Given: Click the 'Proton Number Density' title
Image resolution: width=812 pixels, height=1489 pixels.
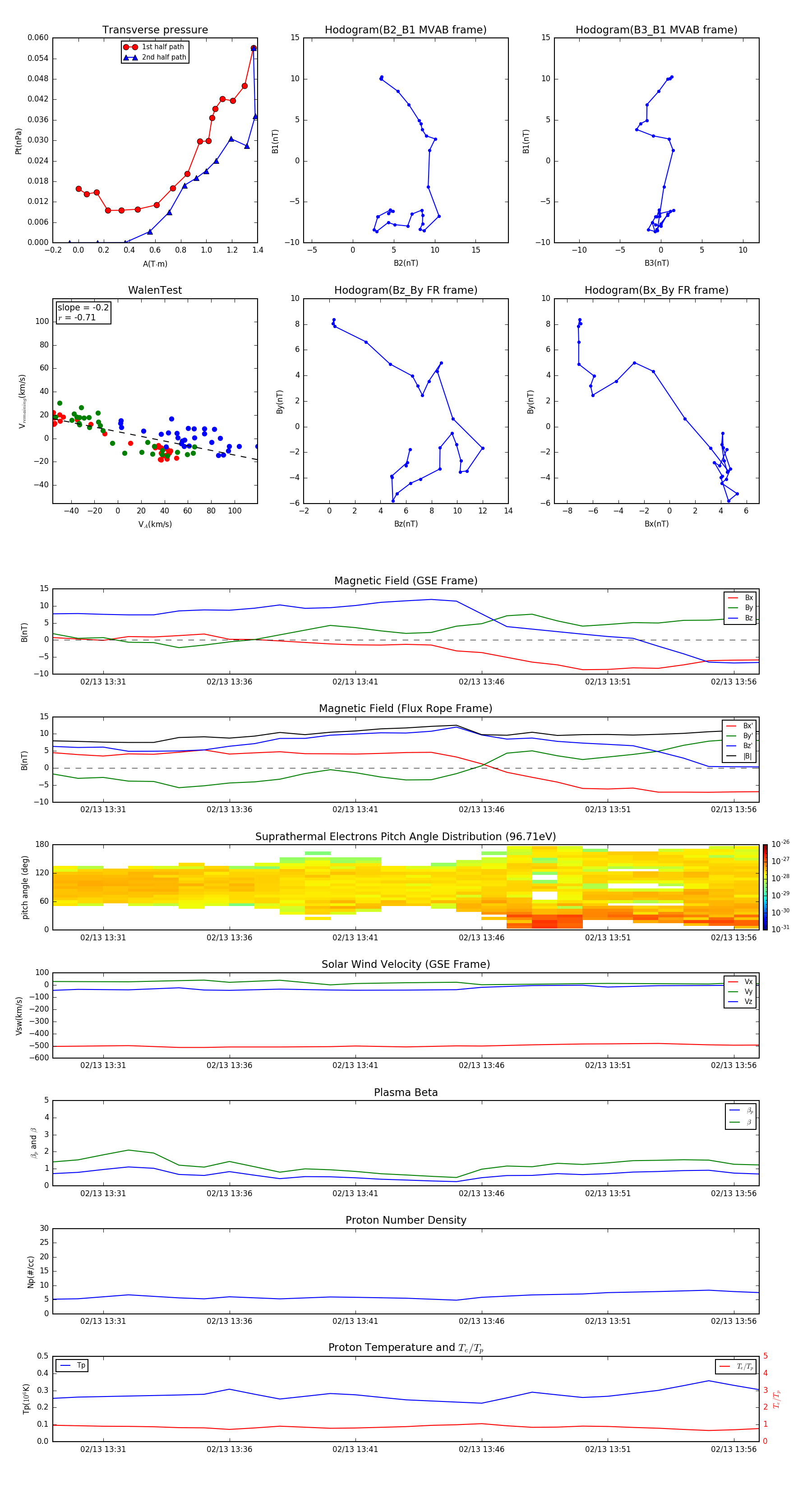Looking at the screenshot, I should tap(406, 1220).
